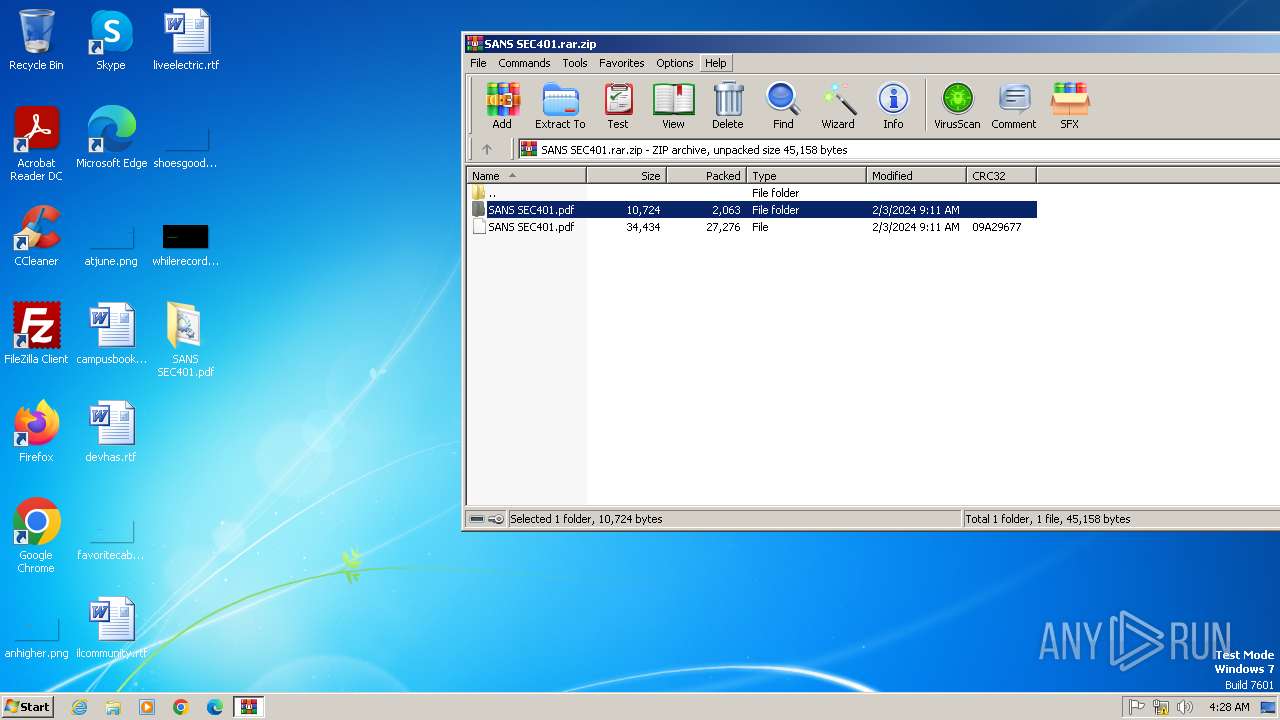Select the Skype desktop shortcut
Image resolution: width=1280 pixels, height=720 pixels.
click(x=111, y=41)
